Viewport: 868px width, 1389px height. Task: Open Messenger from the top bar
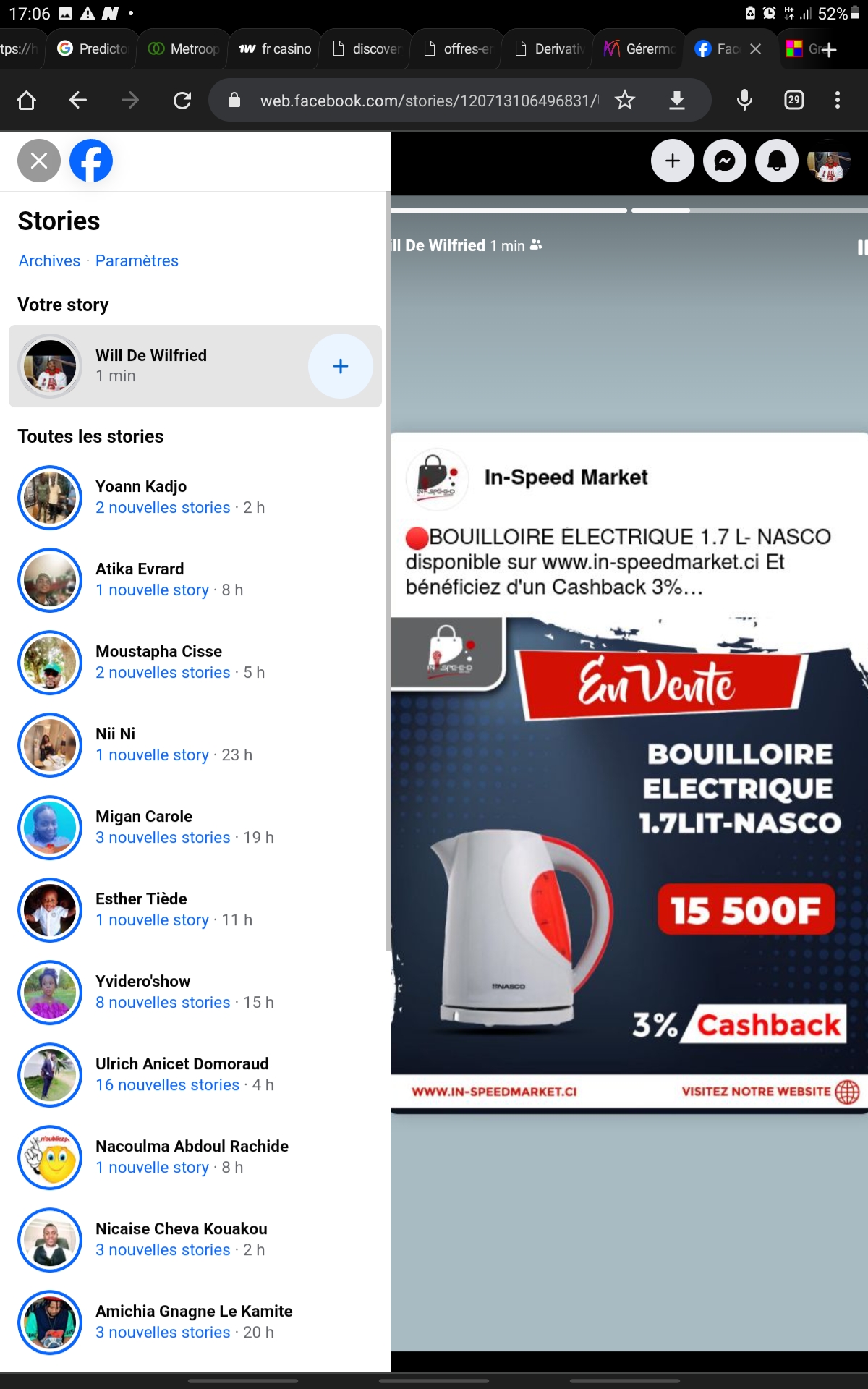[x=725, y=161]
